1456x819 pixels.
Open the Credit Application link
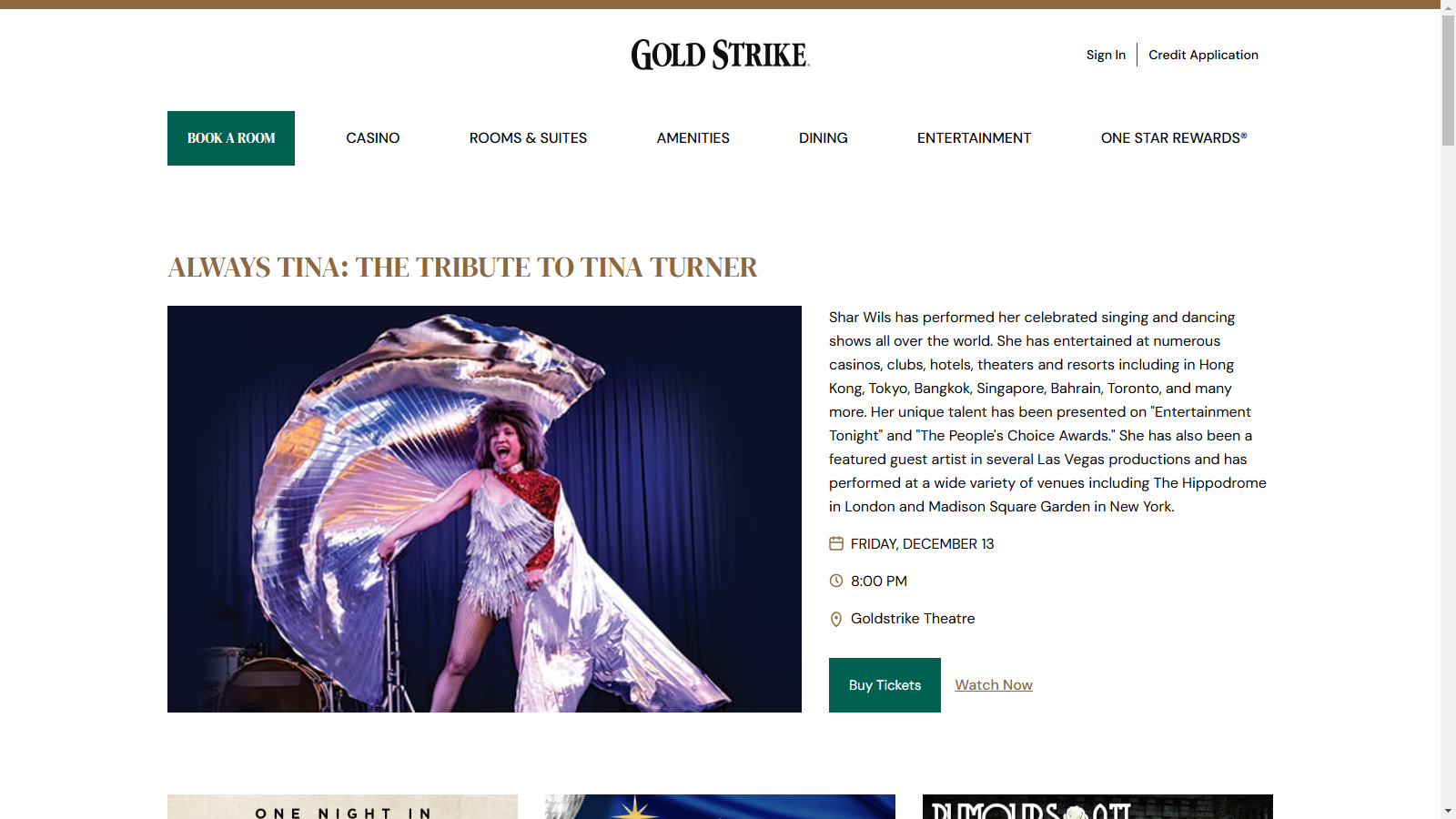click(x=1203, y=55)
